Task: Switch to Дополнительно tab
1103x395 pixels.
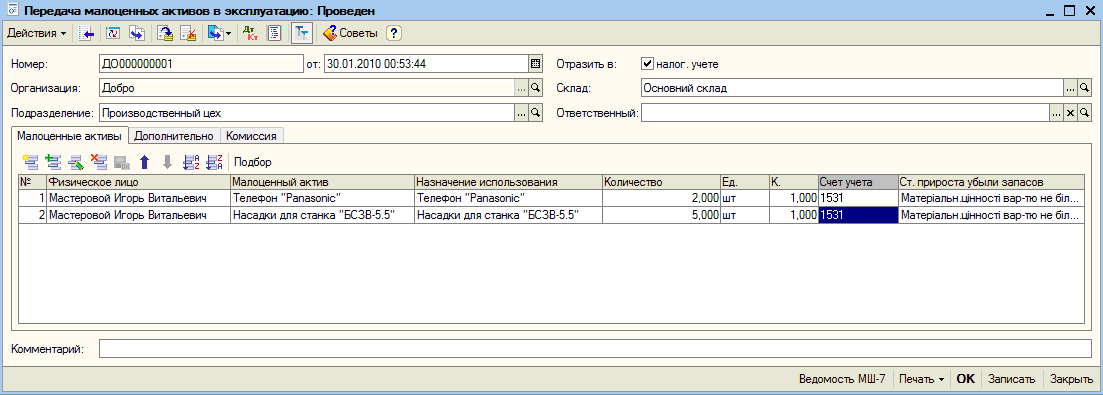Action: pos(174,136)
